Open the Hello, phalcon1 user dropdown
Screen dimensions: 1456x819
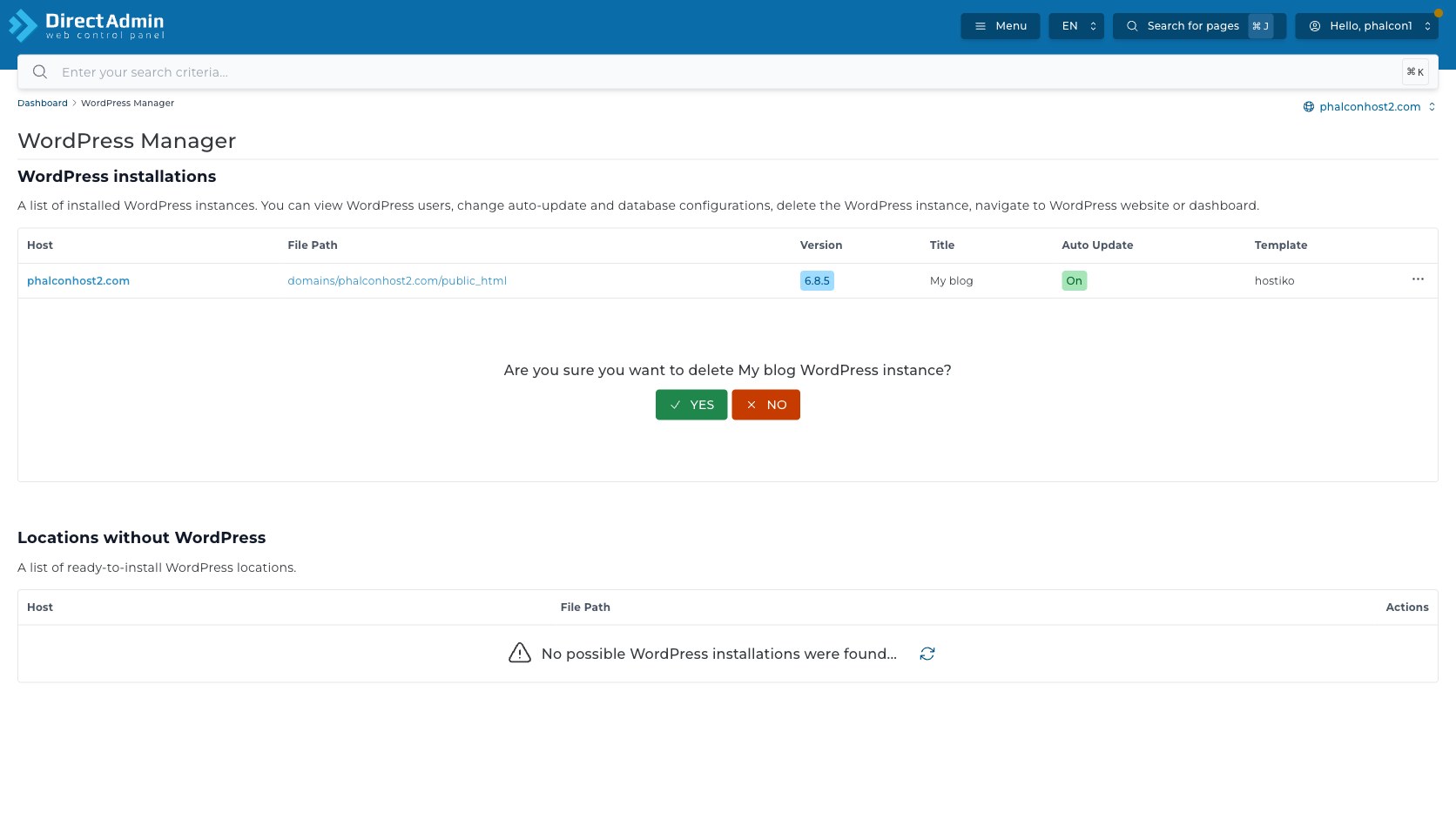tap(1366, 26)
